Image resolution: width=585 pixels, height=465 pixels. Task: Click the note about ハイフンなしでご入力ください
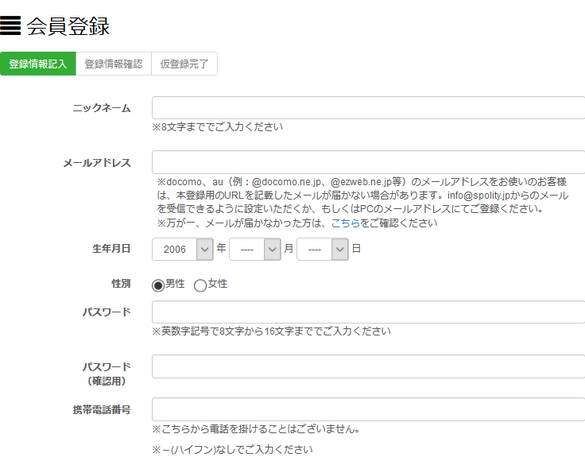[232, 449]
